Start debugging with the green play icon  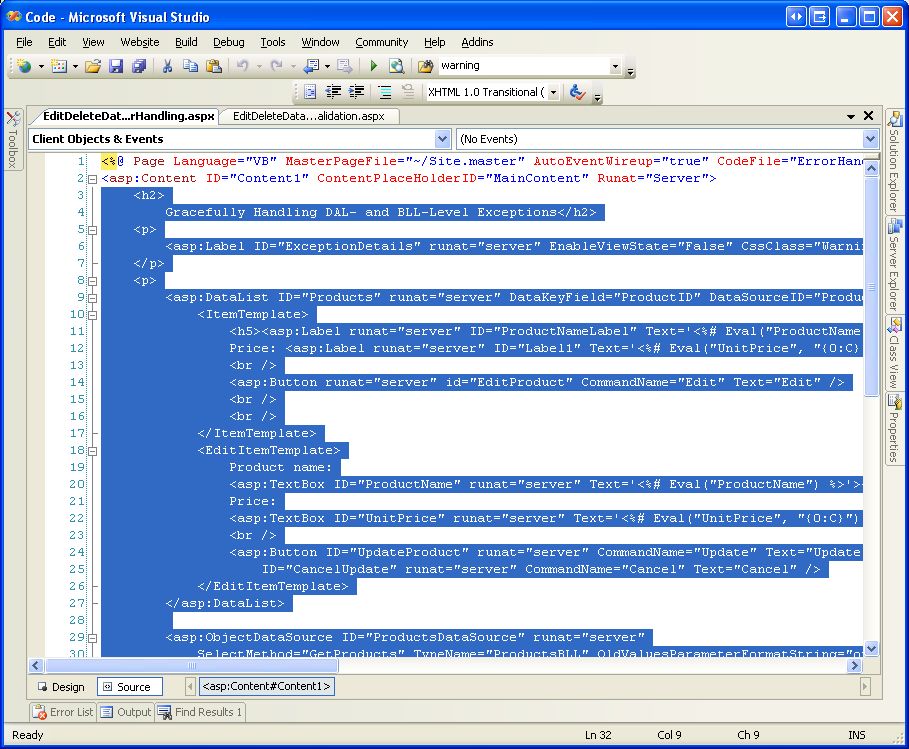[x=374, y=66]
